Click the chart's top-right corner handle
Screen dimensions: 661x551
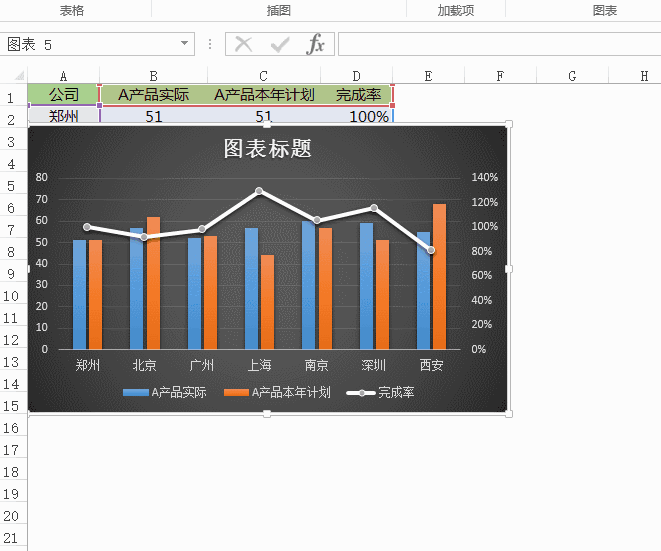click(x=509, y=124)
